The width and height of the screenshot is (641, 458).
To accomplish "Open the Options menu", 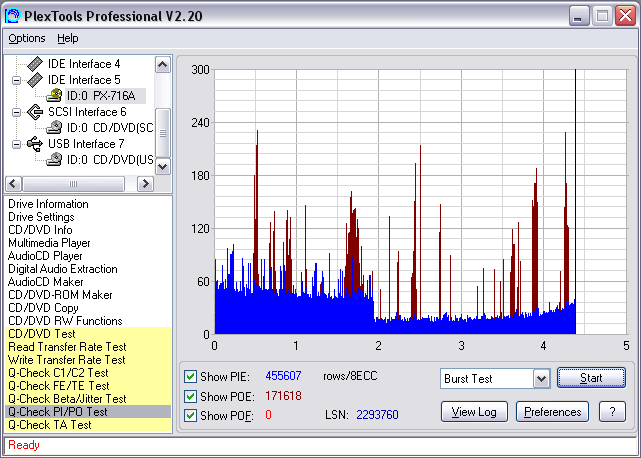I will [x=27, y=38].
